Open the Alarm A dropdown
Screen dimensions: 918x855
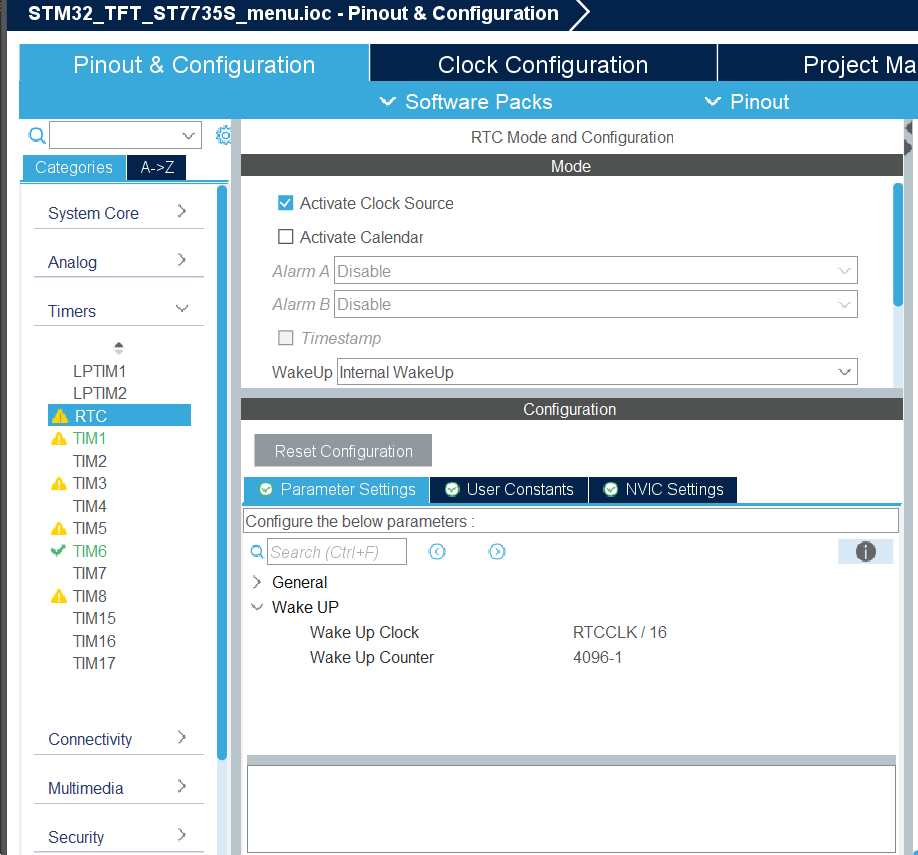(595, 271)
